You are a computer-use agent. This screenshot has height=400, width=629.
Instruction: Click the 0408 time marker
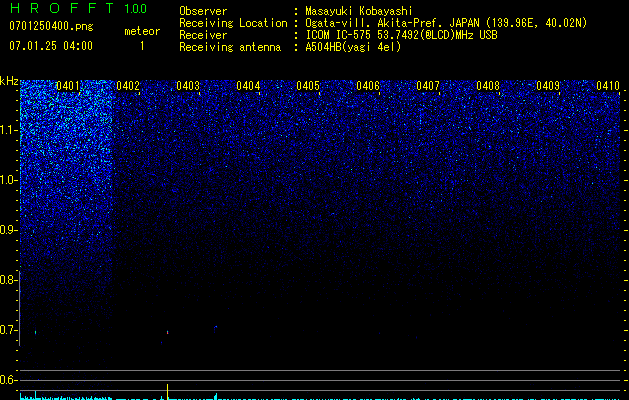[x=488, y=86]
